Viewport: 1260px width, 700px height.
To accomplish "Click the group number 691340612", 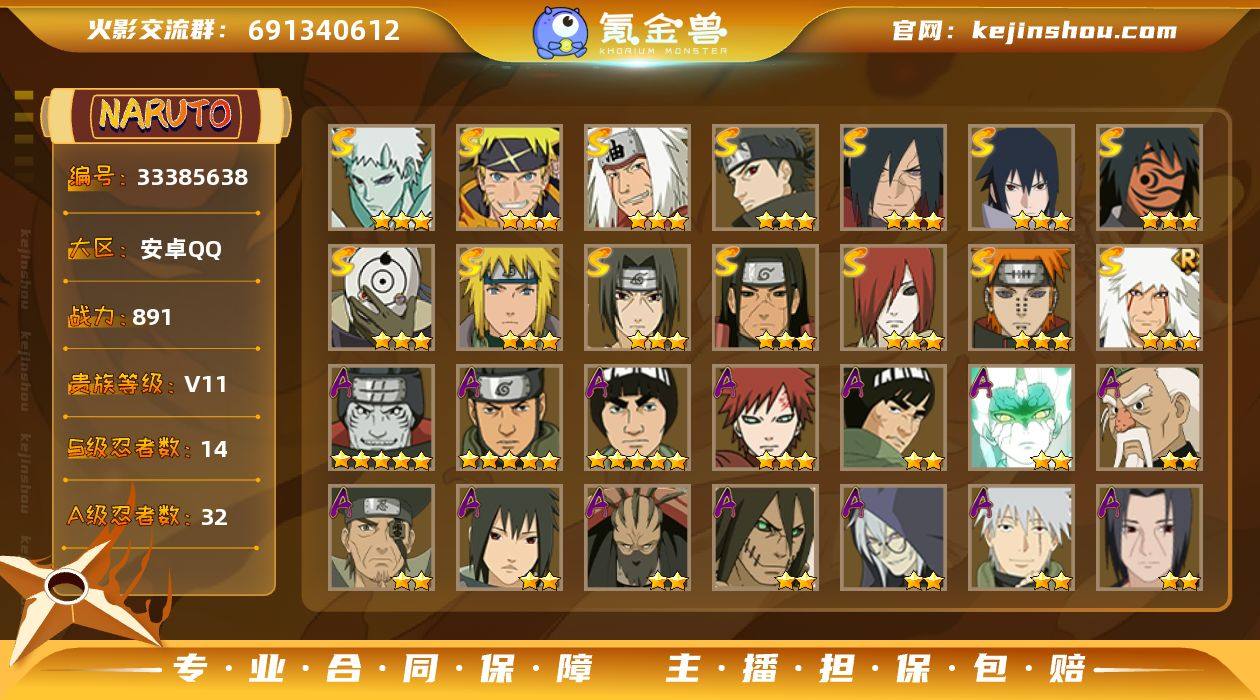I will pyautogui.click(x=324, y=30).
